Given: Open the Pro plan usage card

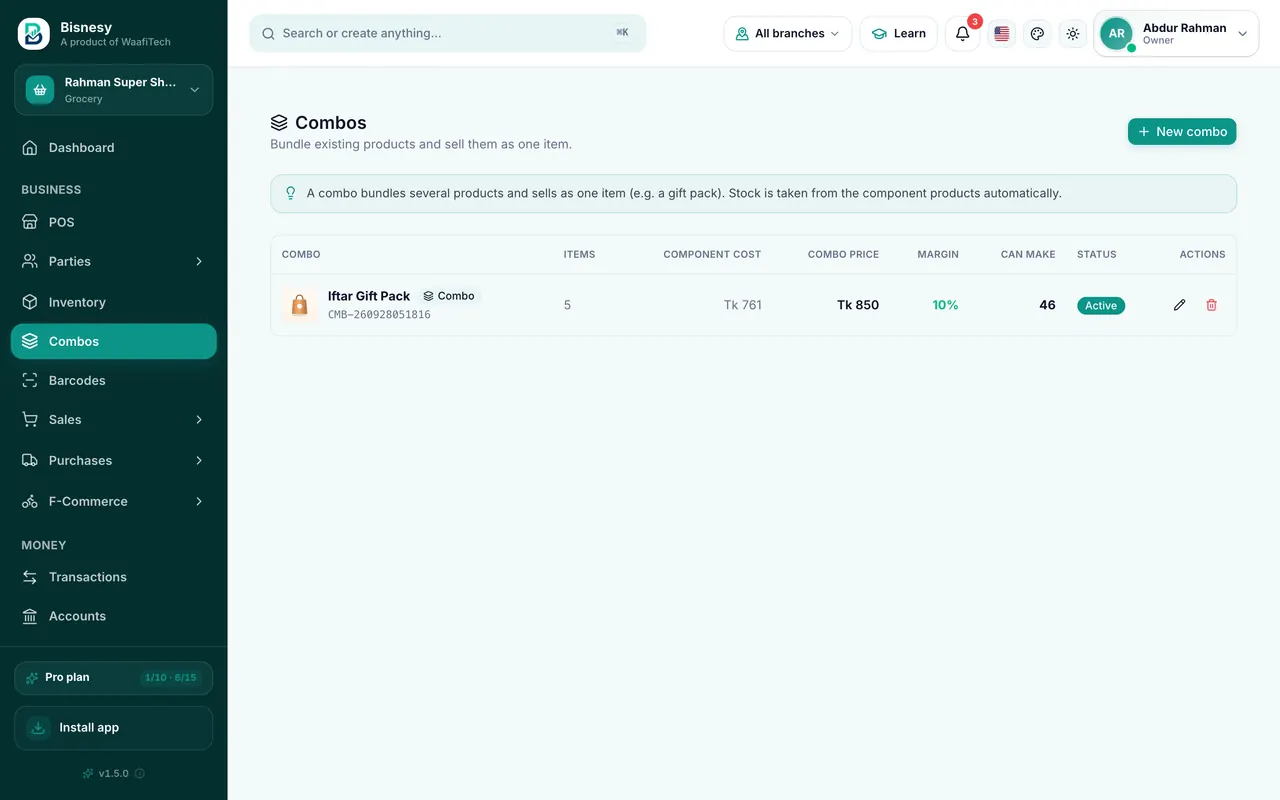Looking at the screenshot, I should pyautogui.click(x=114, y=678).
